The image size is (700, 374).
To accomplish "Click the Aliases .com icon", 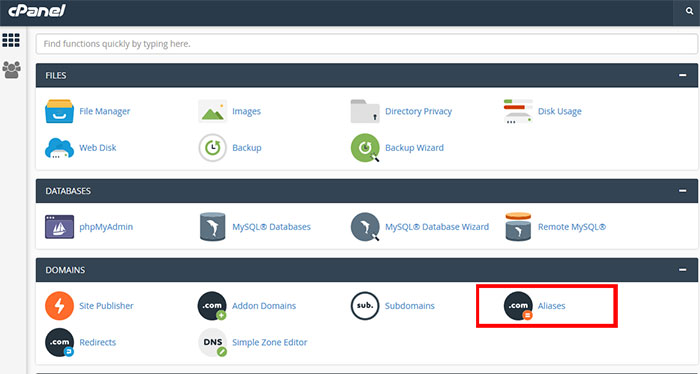I will point(518,306).
